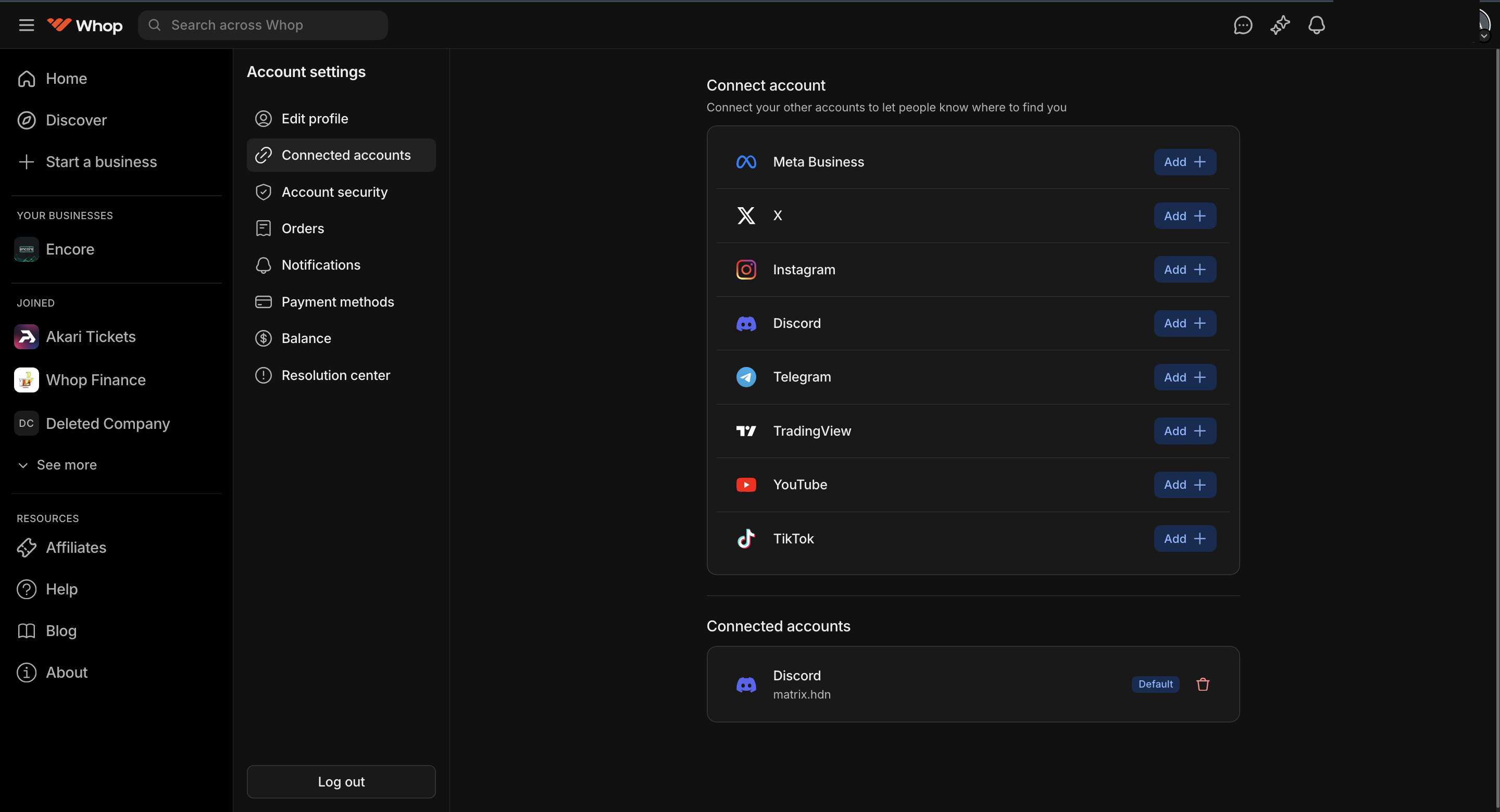
Task: Open the hamburger menu
Action: pos(27,25)
